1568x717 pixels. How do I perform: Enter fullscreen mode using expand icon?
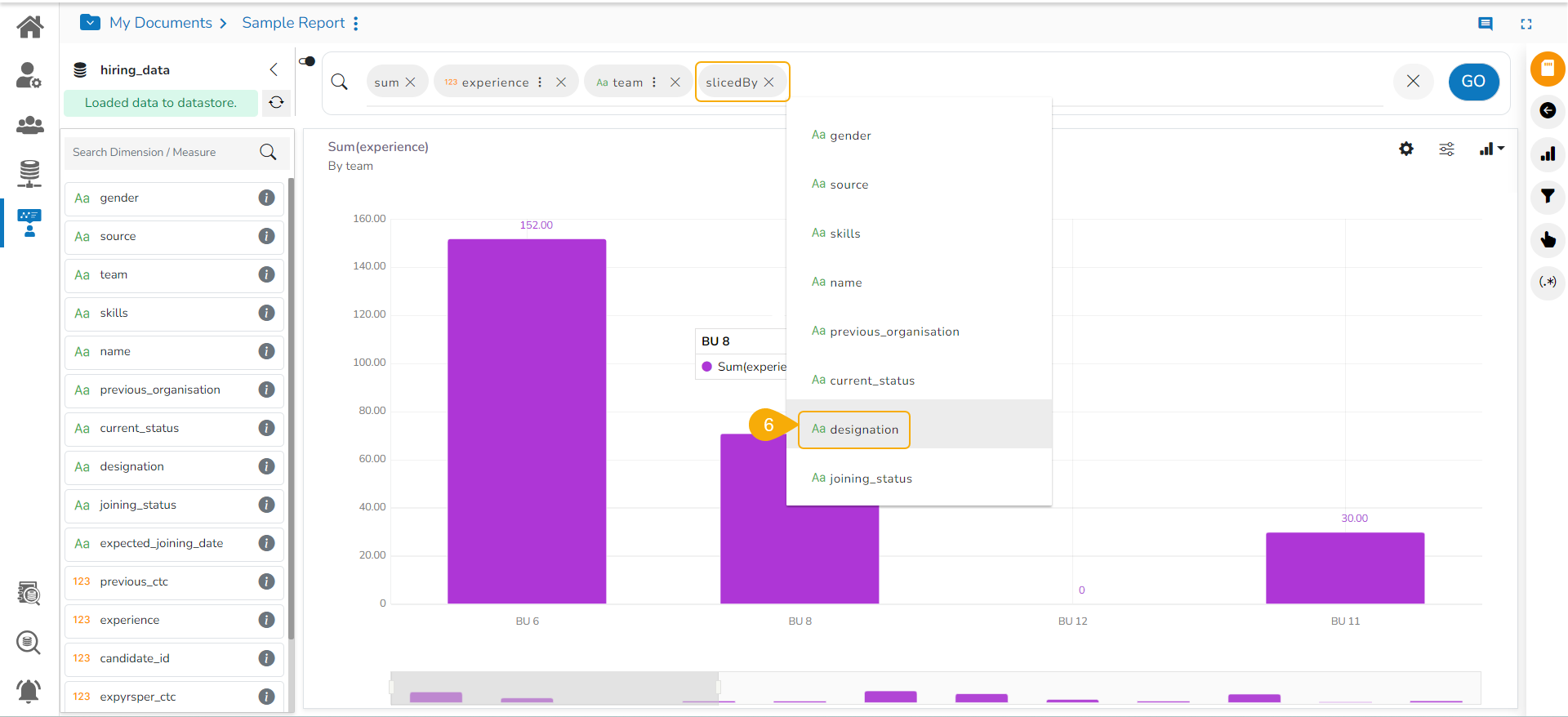(1526, 24)
